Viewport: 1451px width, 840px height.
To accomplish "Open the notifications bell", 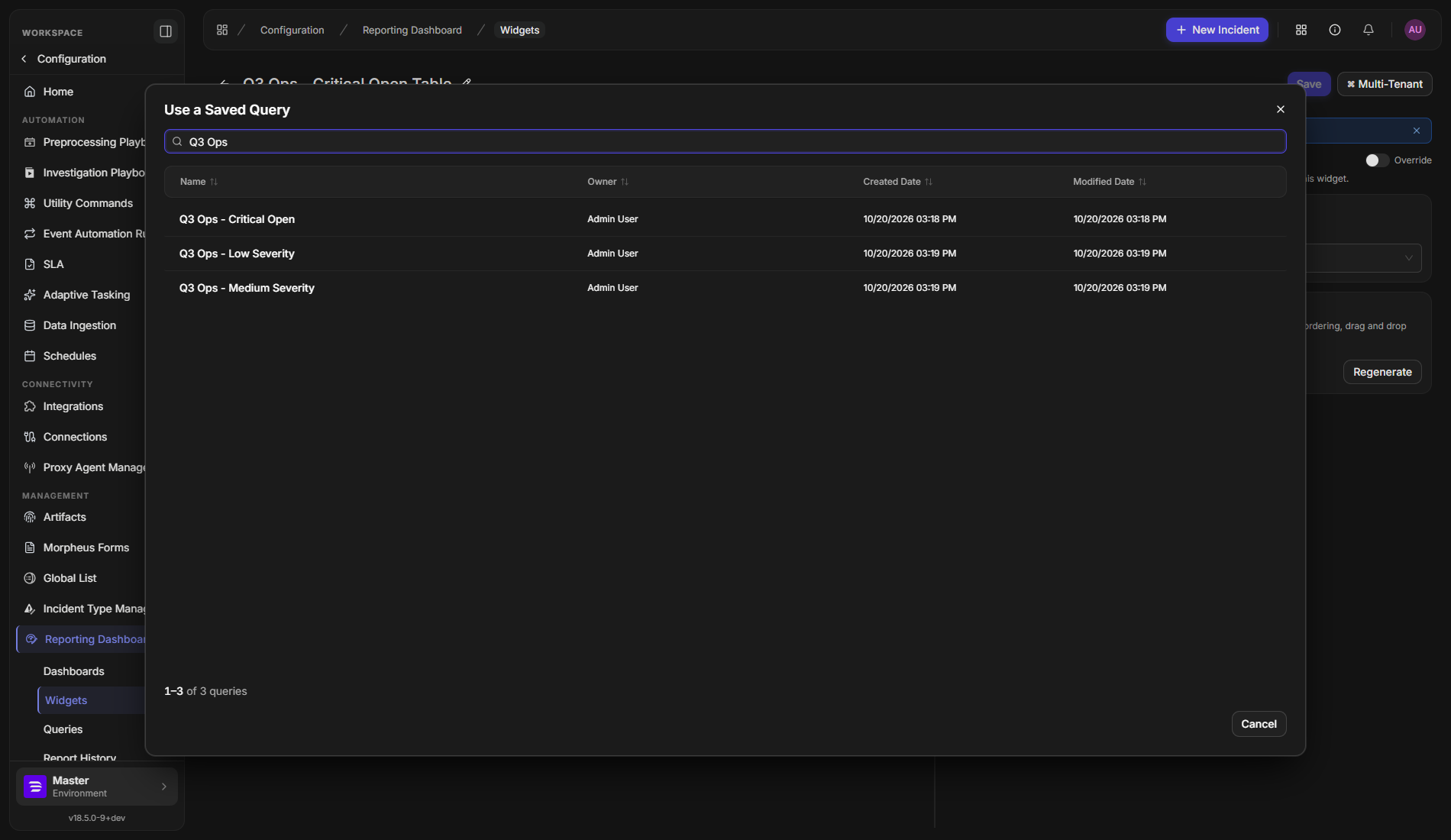I will click(x=1369, y=30).
